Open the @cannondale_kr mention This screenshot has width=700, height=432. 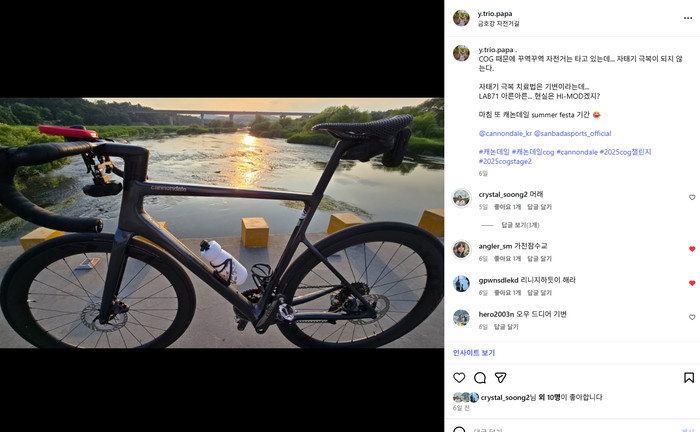[505, 133]
